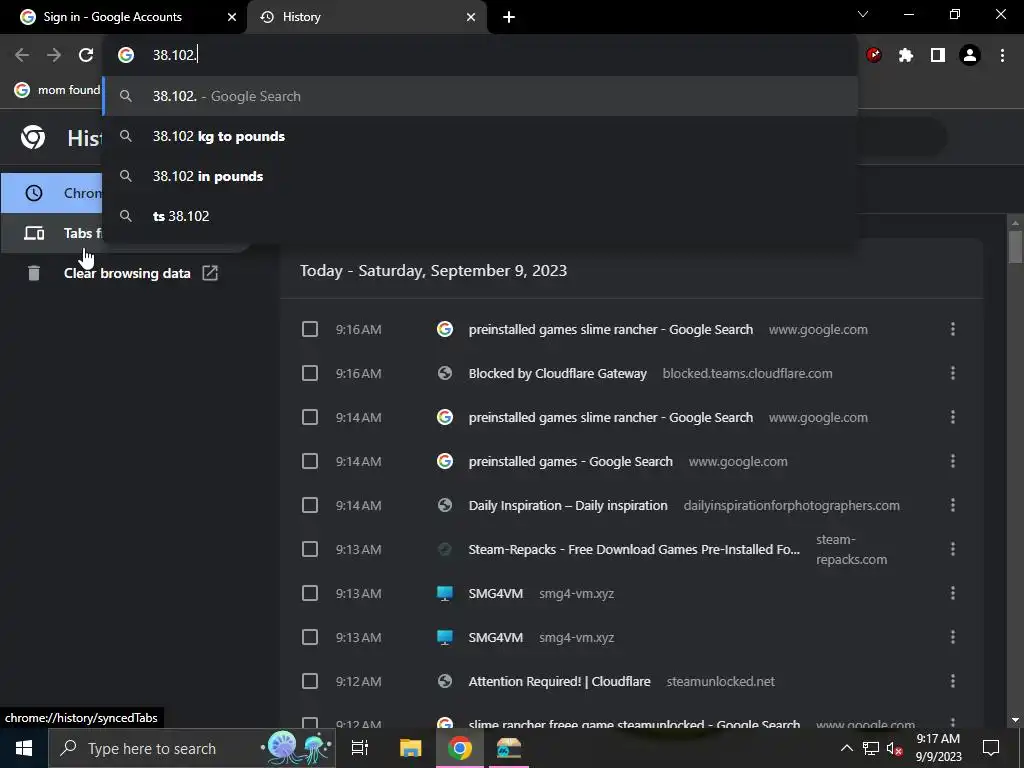
Task: Open the Extensions puzzle icon
Action: (x=906, y=55)
